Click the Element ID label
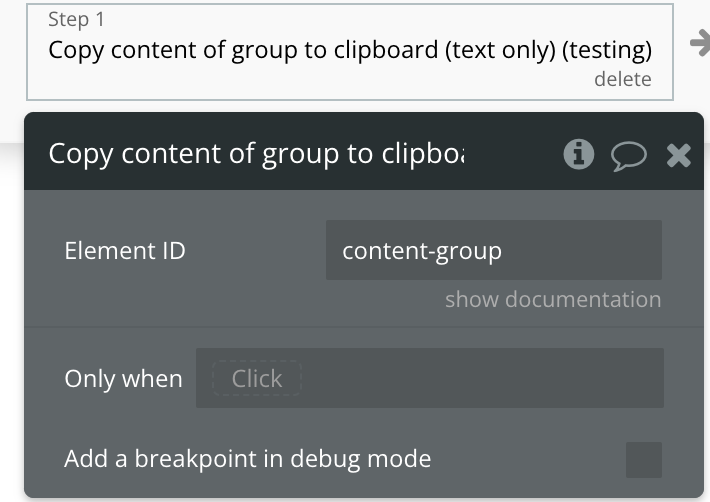 pyautogui.click(x=125, y=250)
